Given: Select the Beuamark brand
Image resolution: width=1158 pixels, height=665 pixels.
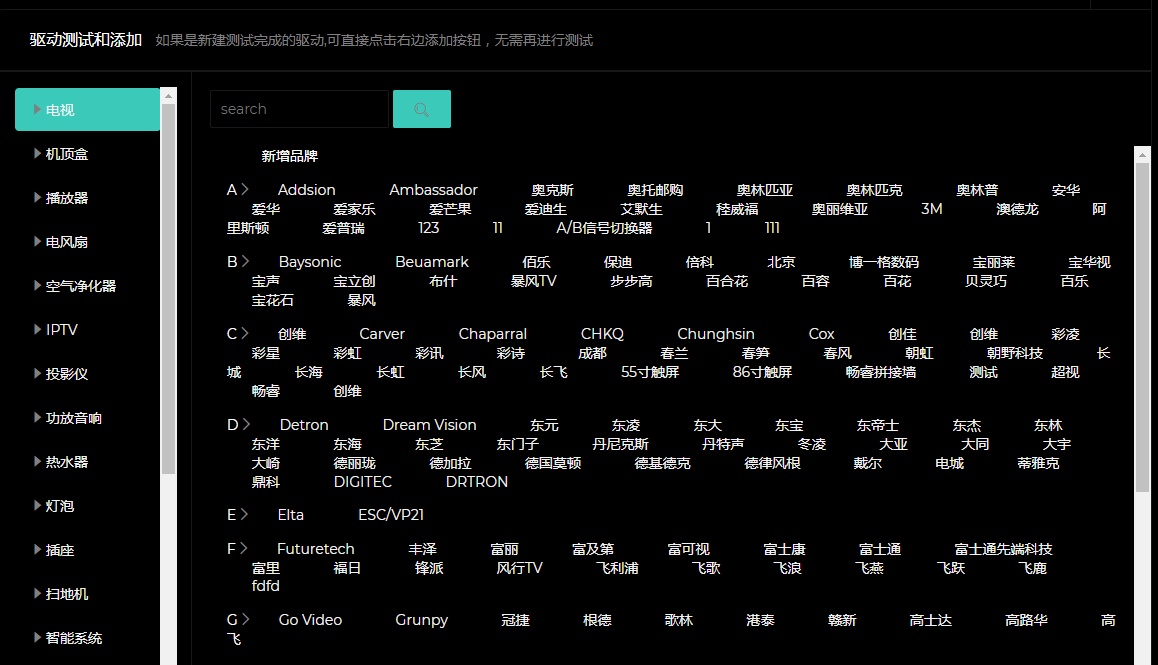Looking at the screenshot, I should coord(432,262).
